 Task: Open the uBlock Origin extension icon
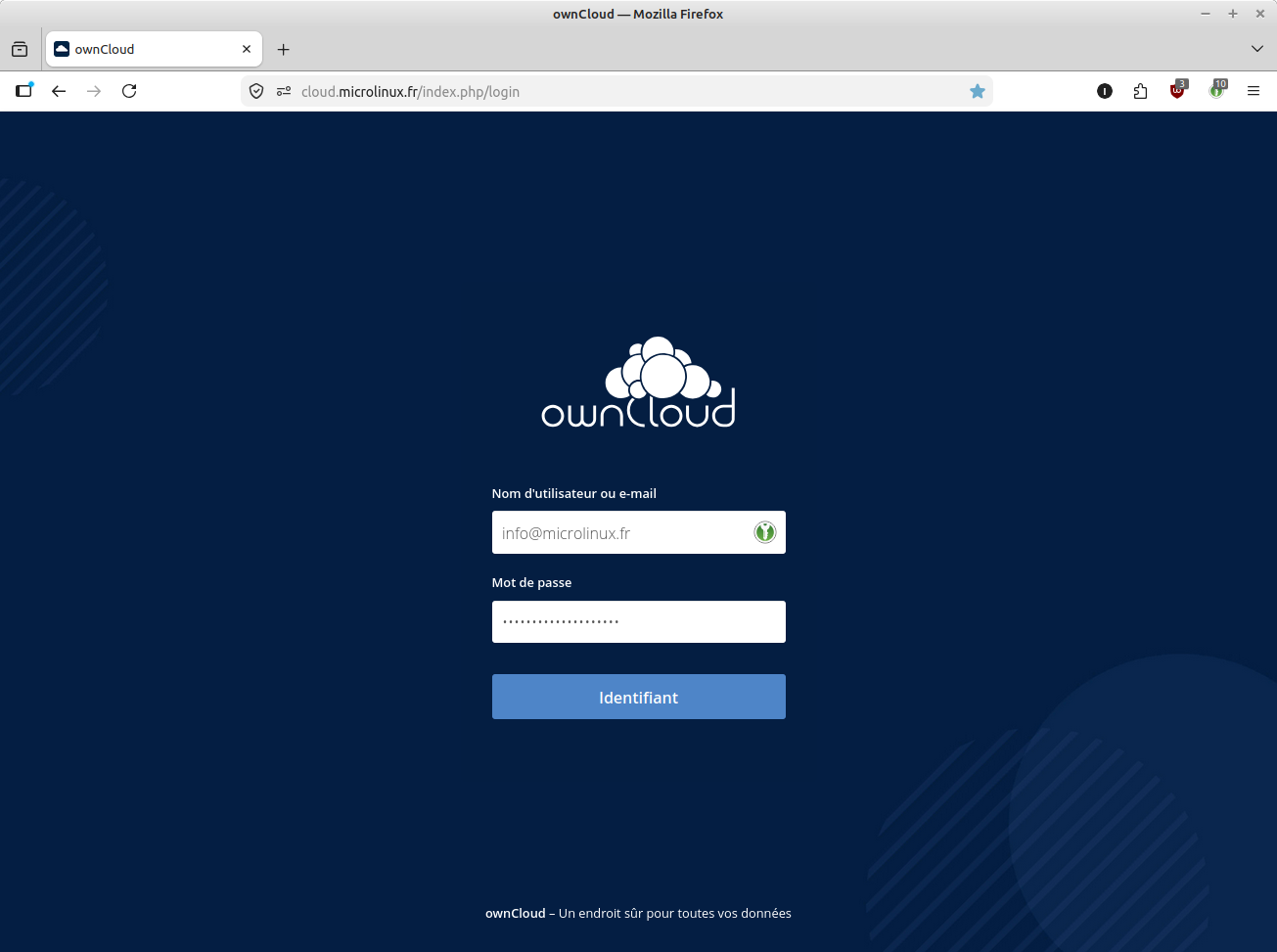[x=1178, y=91]
